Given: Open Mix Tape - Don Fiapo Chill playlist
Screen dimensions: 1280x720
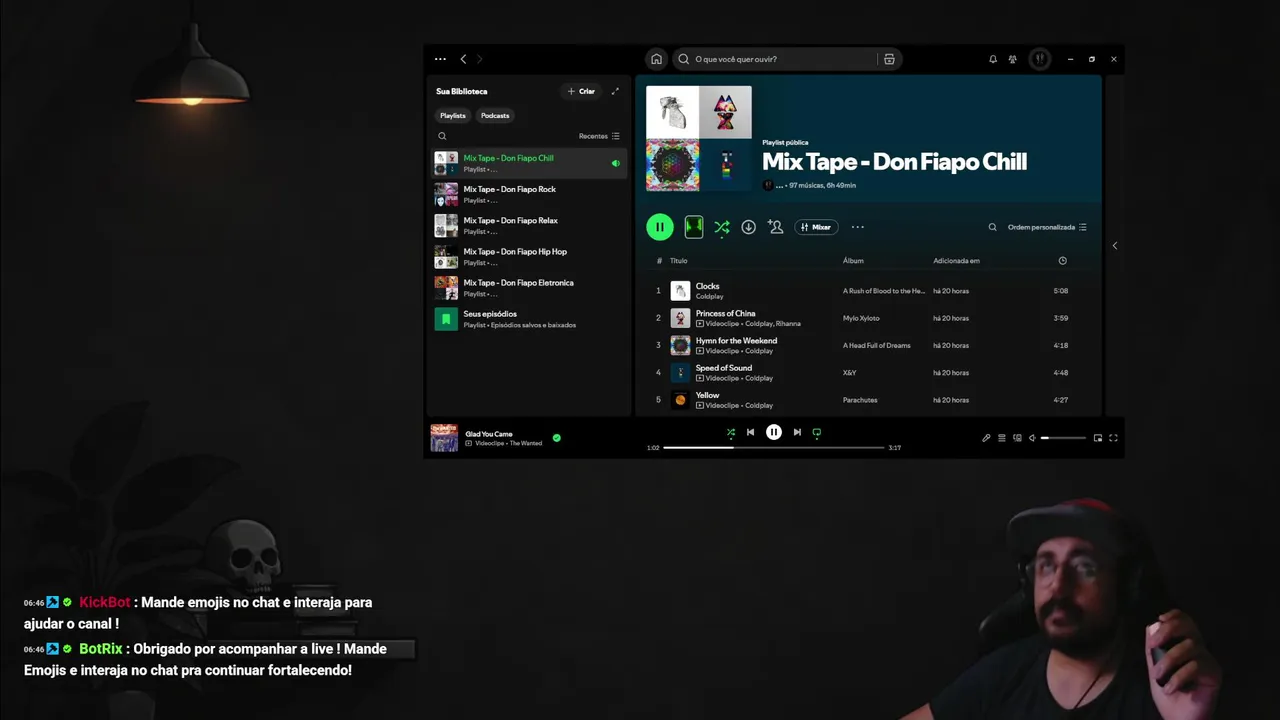Looking at the screenshot, I should tap(529, 163).
